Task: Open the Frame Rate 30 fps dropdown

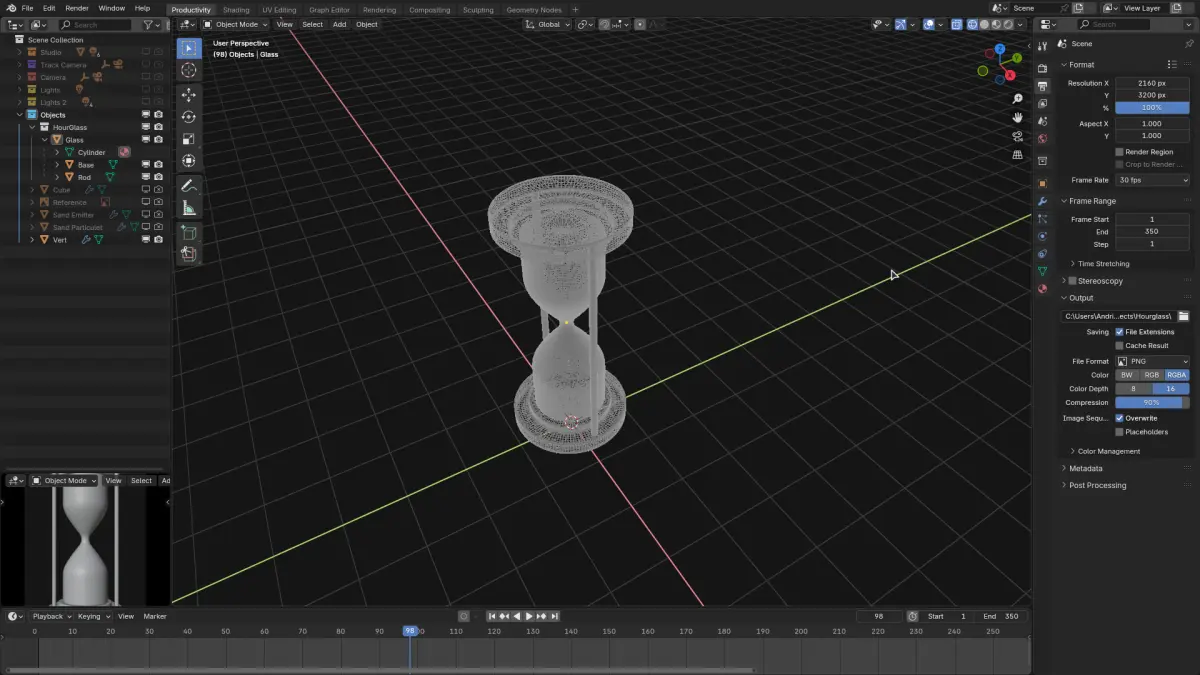Action: tap(1152, 180)
